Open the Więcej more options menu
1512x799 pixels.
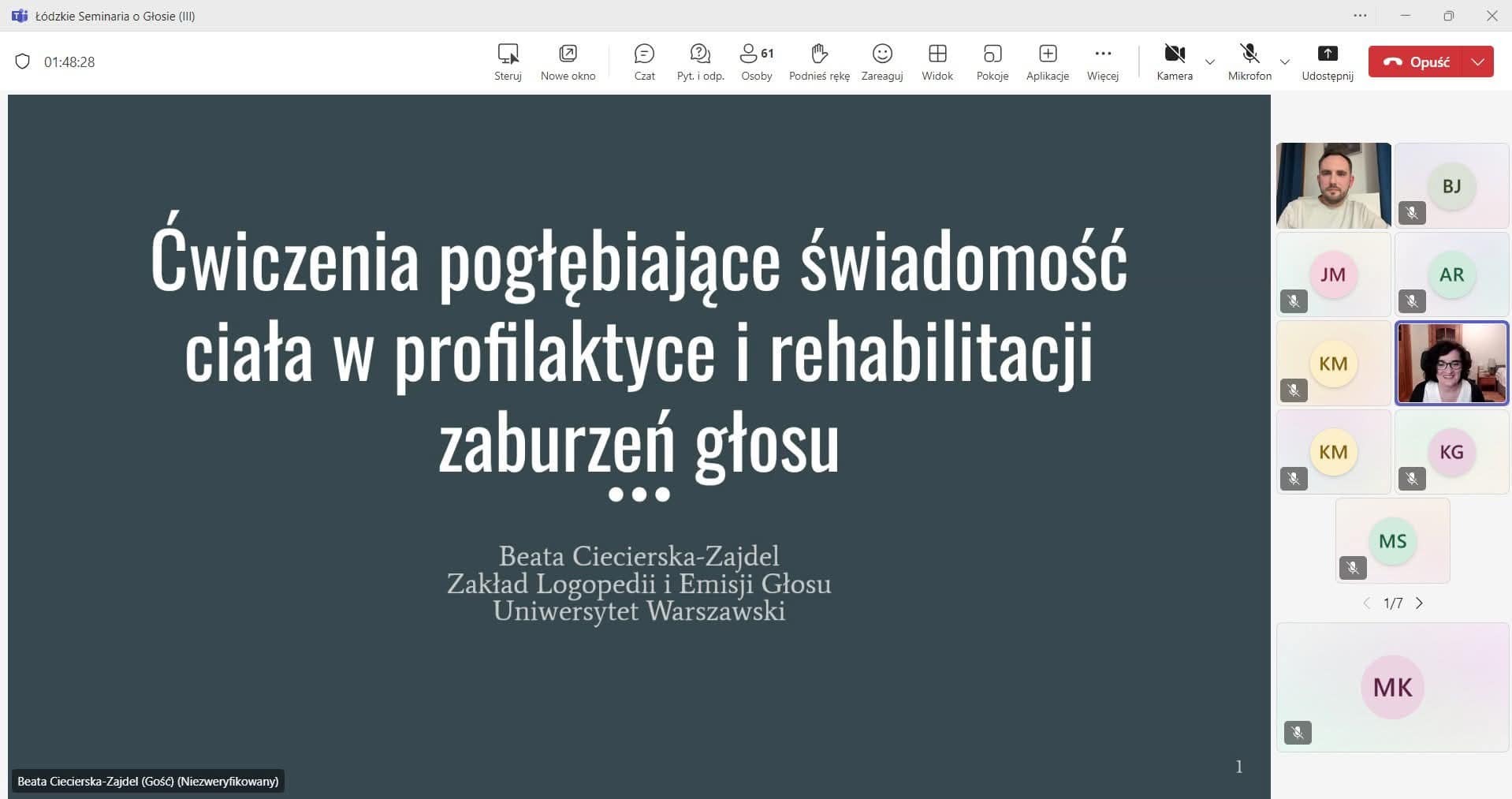pos(1102,62)
